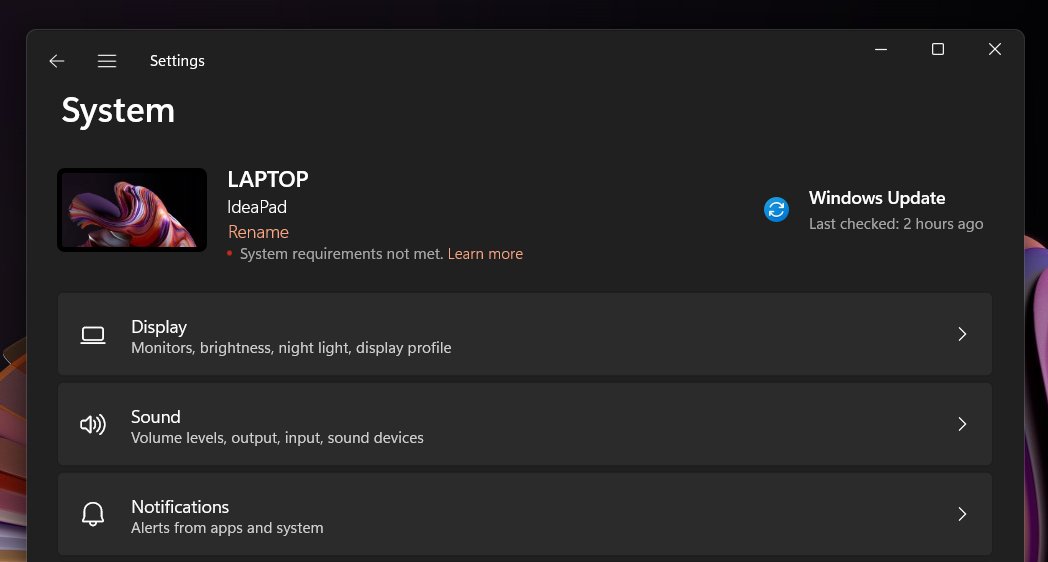Open the hamburger navigation menu
1048x562 pixels.
107,61
